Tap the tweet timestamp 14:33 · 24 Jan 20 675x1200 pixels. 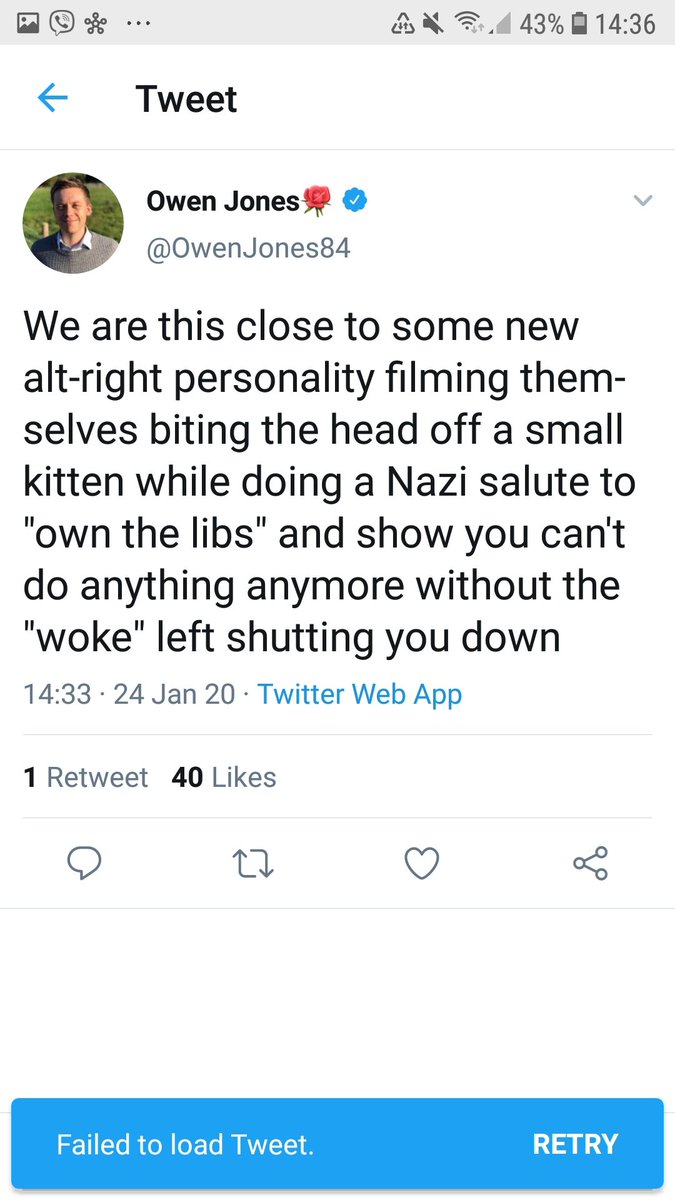tap(129, 693)
